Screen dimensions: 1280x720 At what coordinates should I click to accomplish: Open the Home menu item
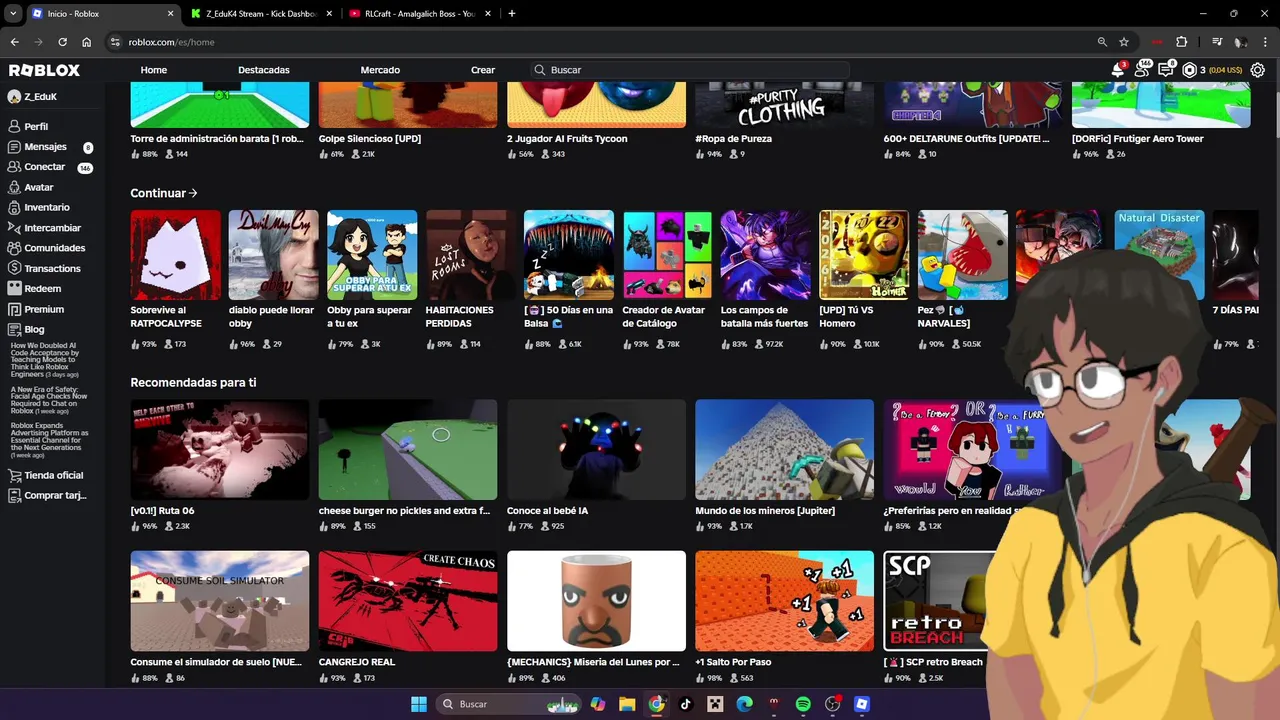154,70
